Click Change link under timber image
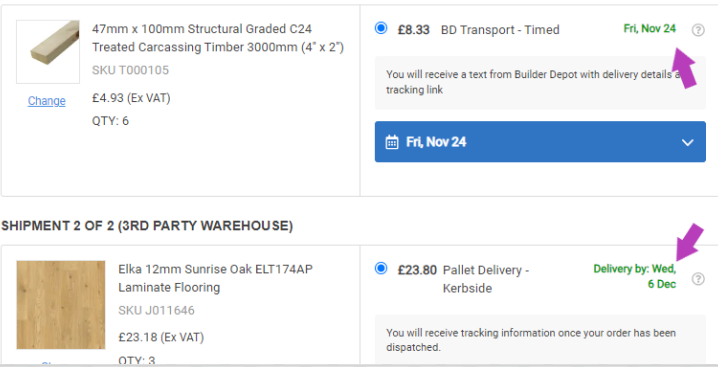 tap(47, 101)
